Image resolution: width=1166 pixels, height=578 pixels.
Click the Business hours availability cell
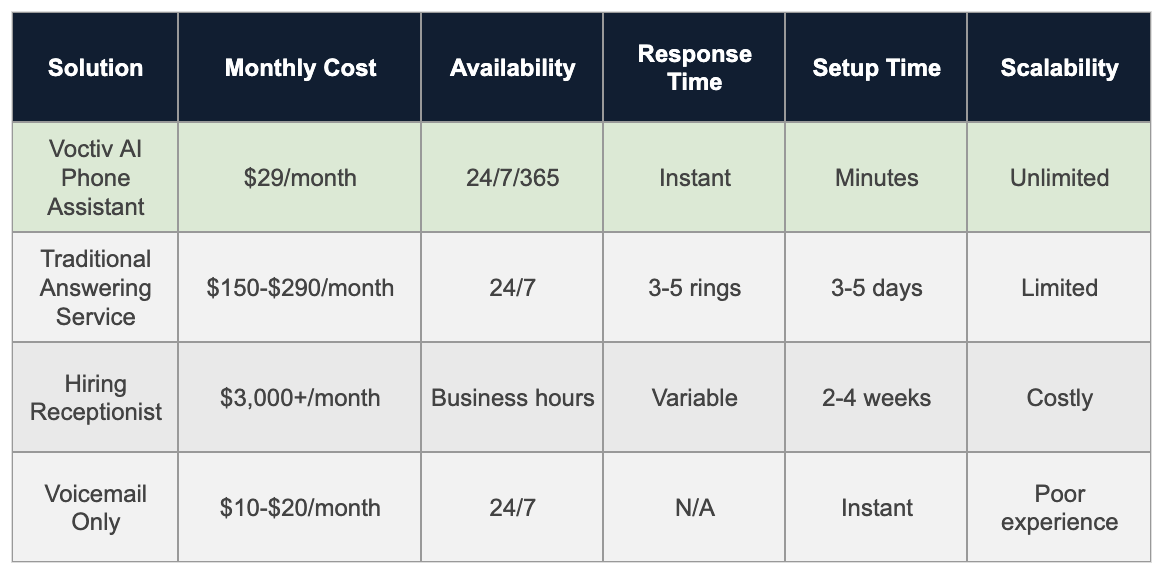(x=512, y=398)
